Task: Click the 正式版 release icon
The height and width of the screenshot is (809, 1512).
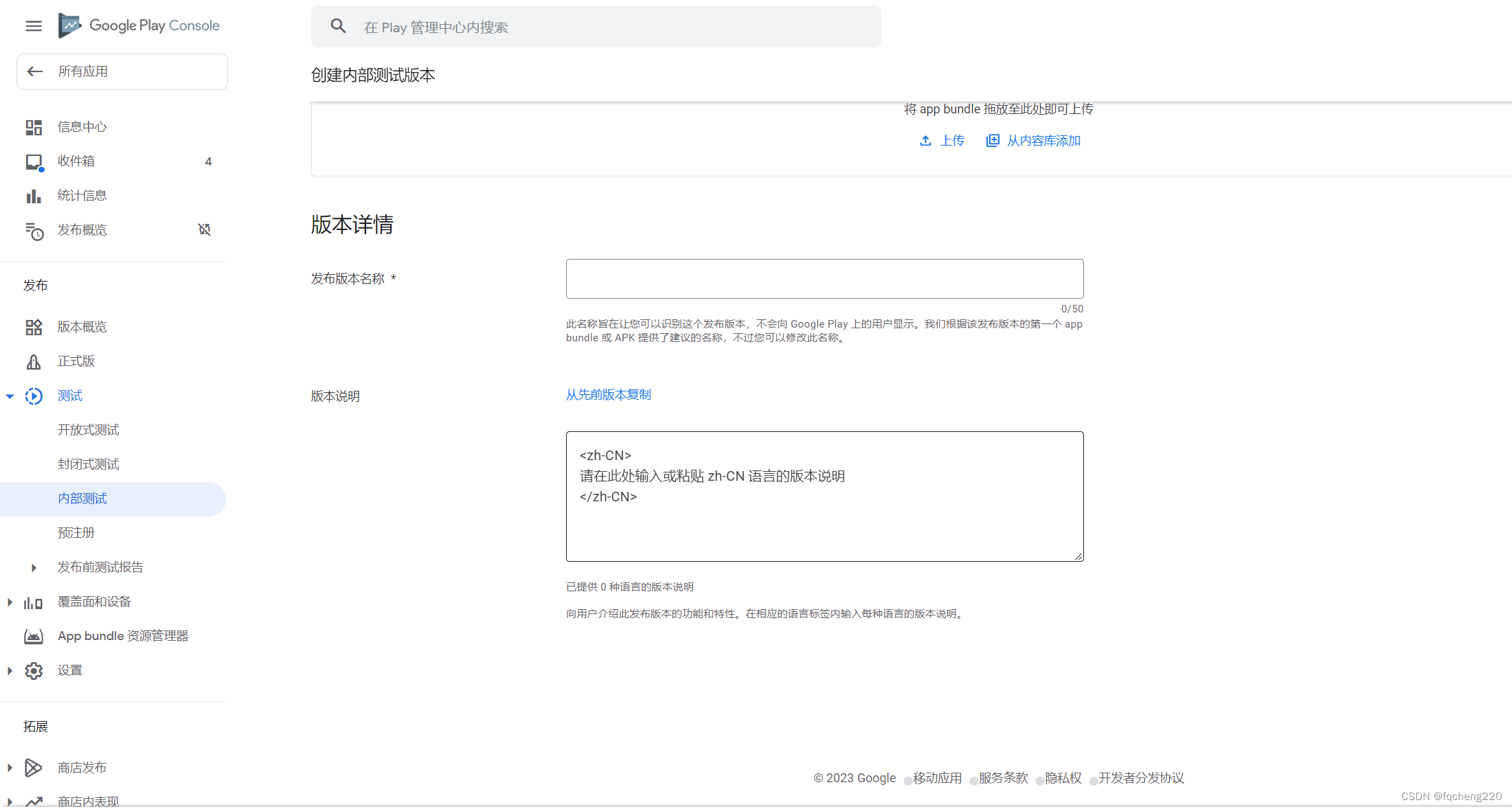Action: point(34,361)
